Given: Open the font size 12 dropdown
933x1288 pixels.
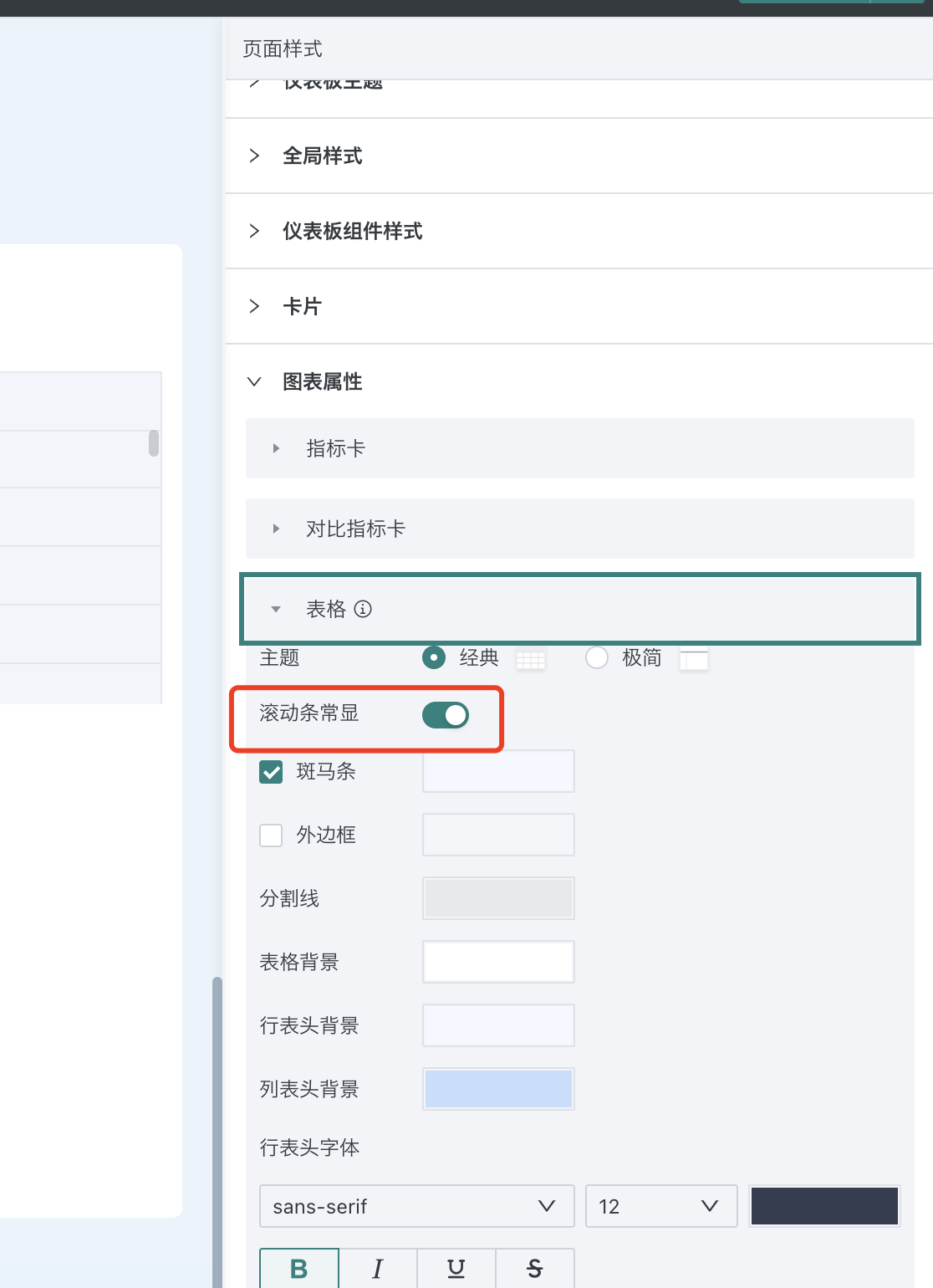Looking at the screenshot, I should click(x=661, y=1206).
